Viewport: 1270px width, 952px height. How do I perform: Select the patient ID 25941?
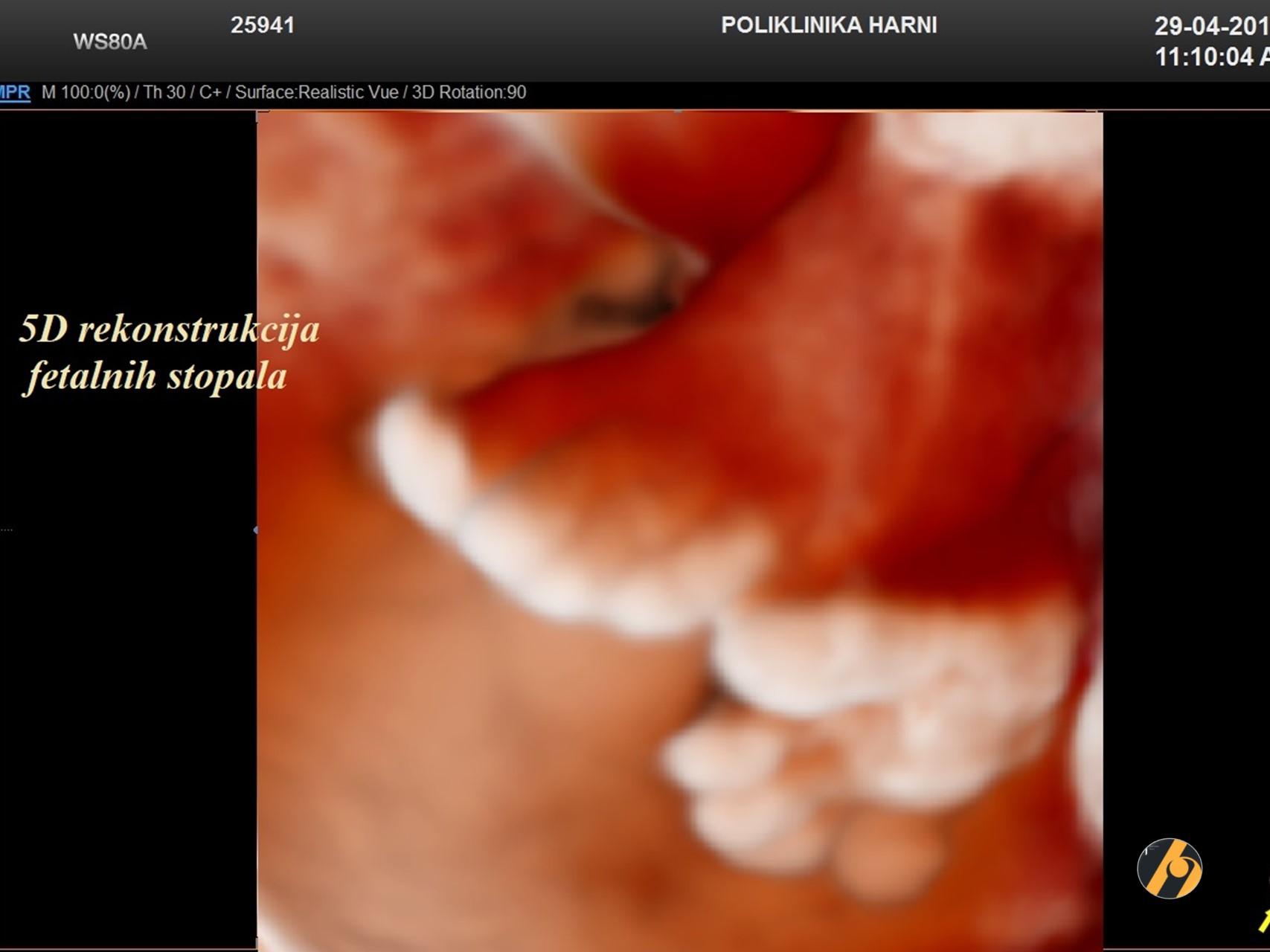tap(263, 25)
